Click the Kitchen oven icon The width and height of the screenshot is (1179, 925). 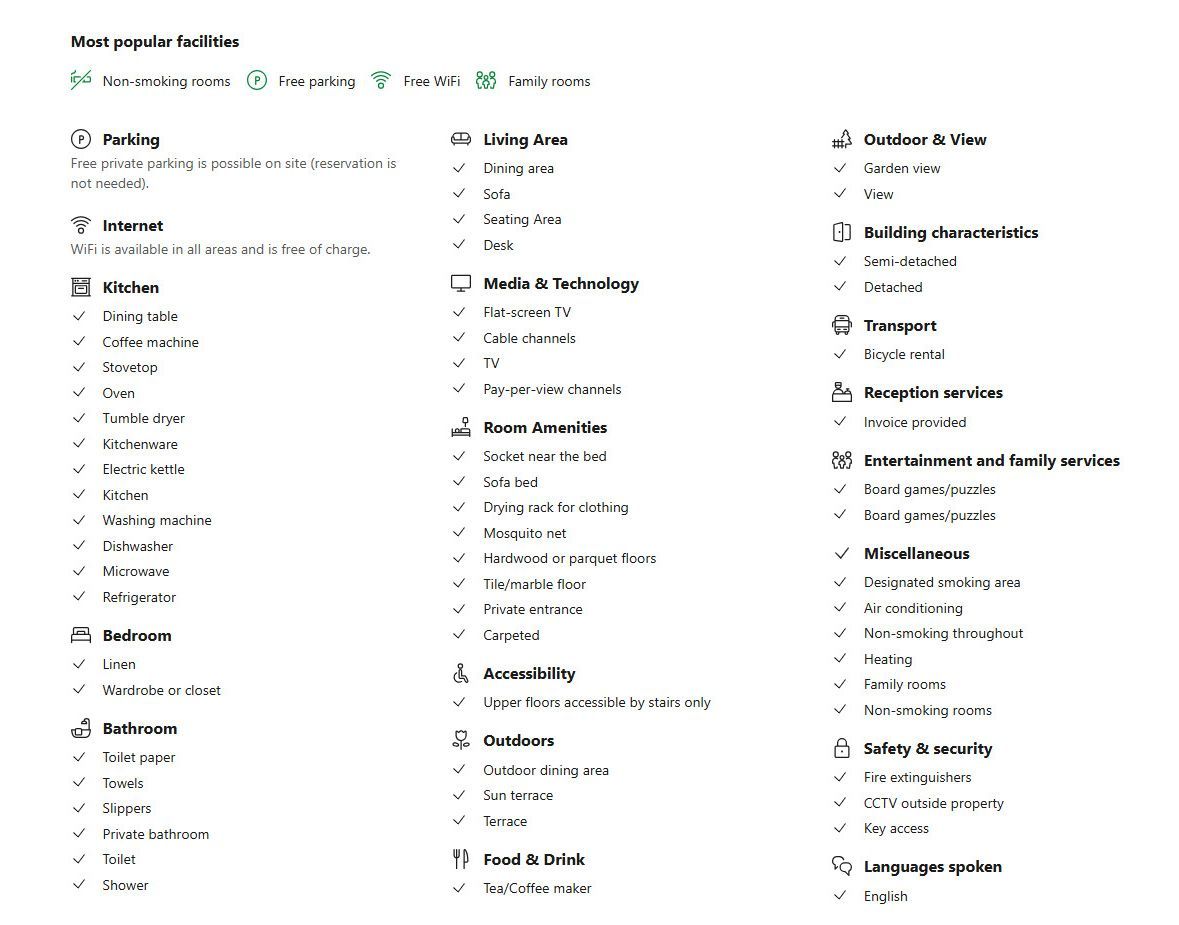(80, 287)
